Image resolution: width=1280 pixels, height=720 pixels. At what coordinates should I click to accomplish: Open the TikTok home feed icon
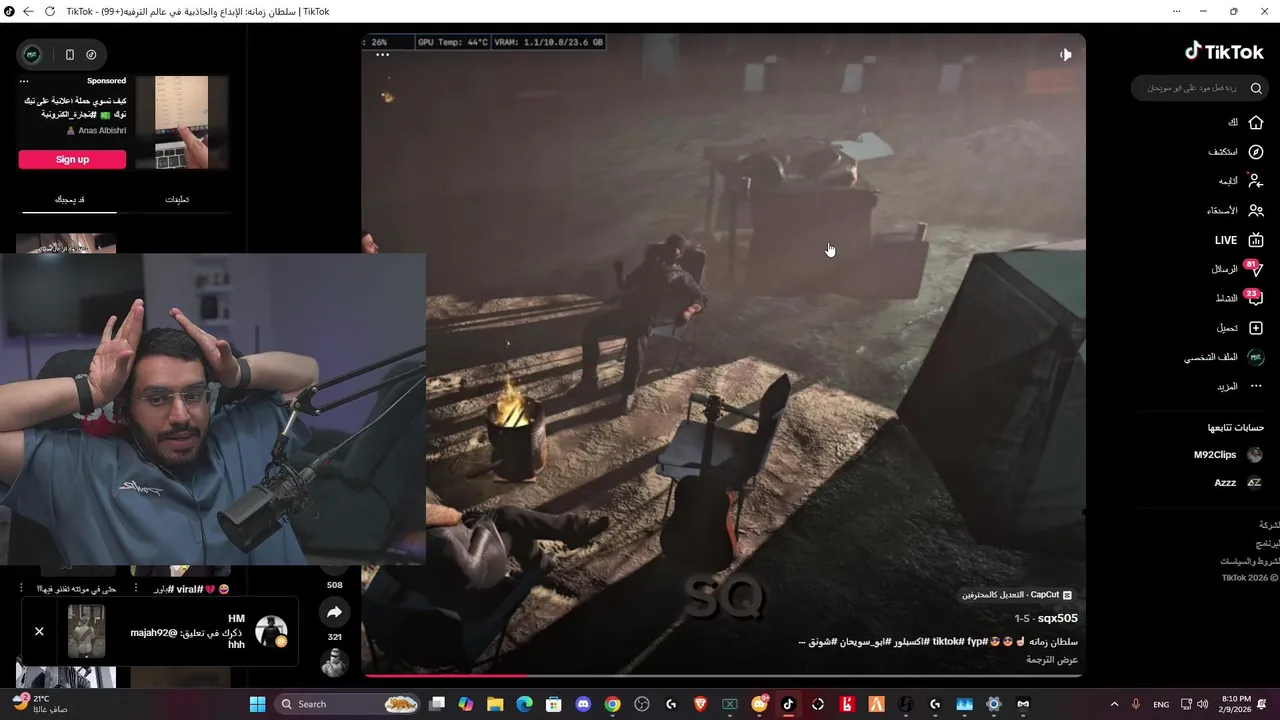pyautogui.click(x=1256, y=122)
